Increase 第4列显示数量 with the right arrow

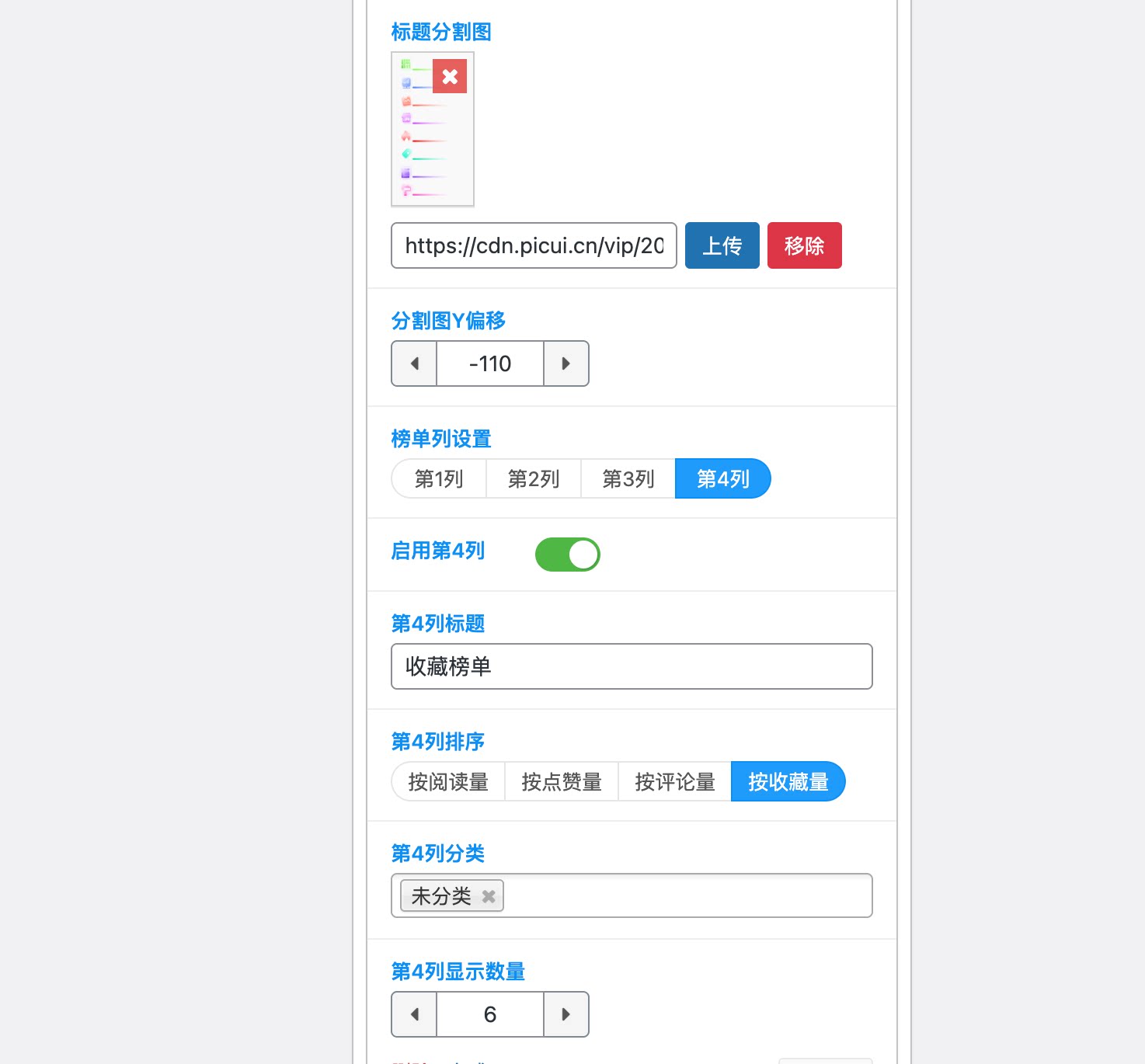[566, 1014]
